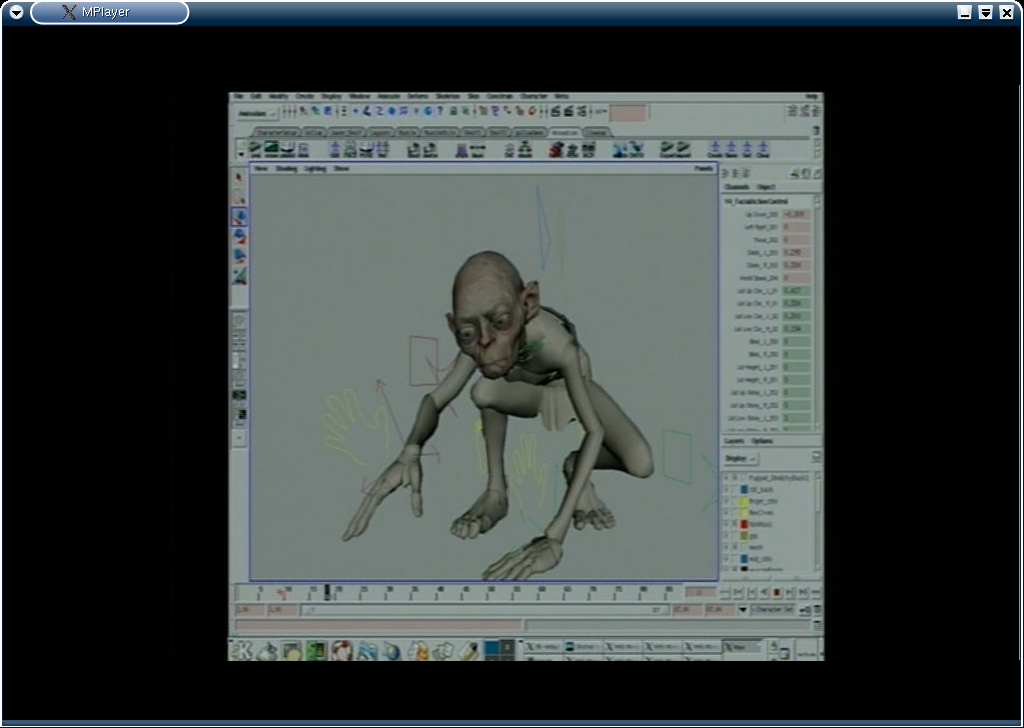Choose the Lasso select tool in toolbox
Viewport: 1024px width, 728px height.
239,197
